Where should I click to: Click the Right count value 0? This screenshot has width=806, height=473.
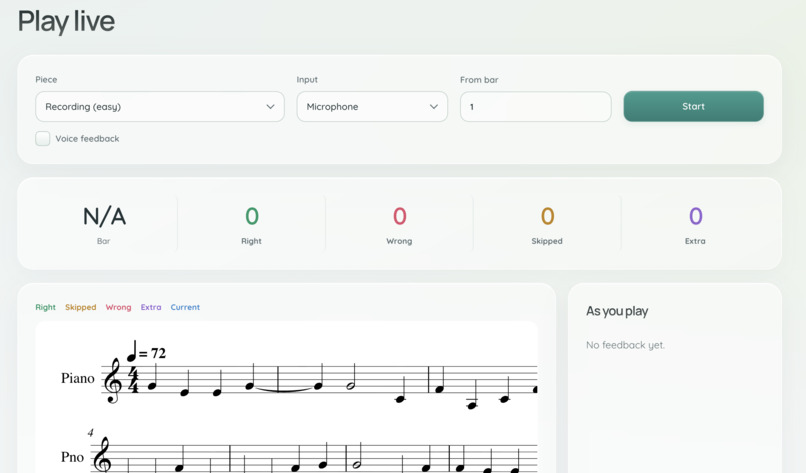252,216
